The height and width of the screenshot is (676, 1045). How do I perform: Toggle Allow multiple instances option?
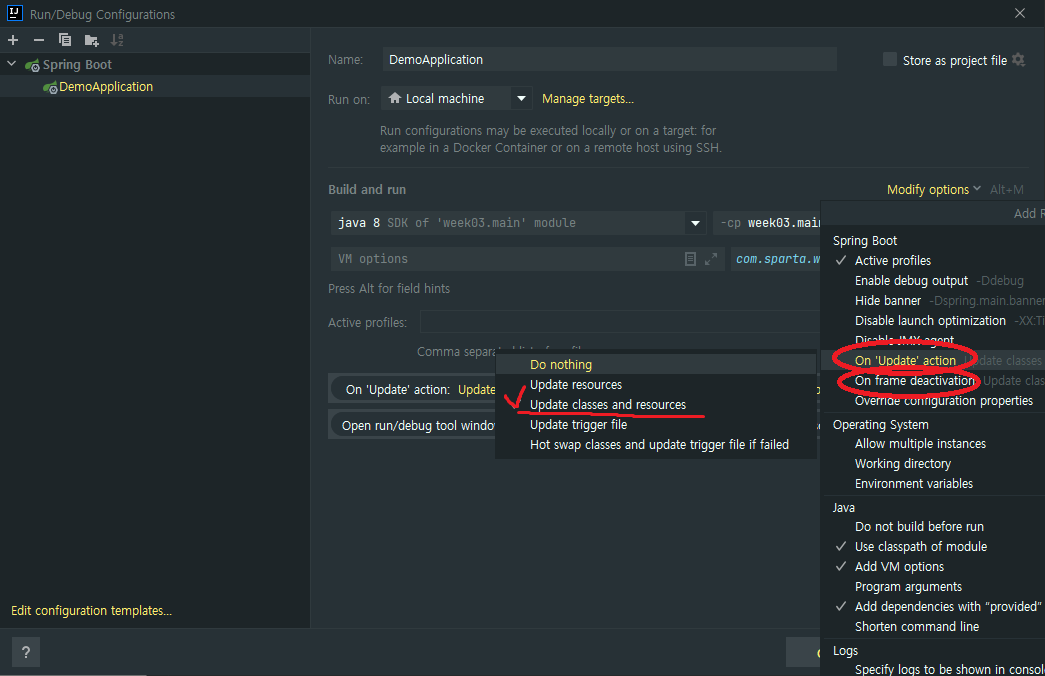pyautogui.click(x=933, y=443)
